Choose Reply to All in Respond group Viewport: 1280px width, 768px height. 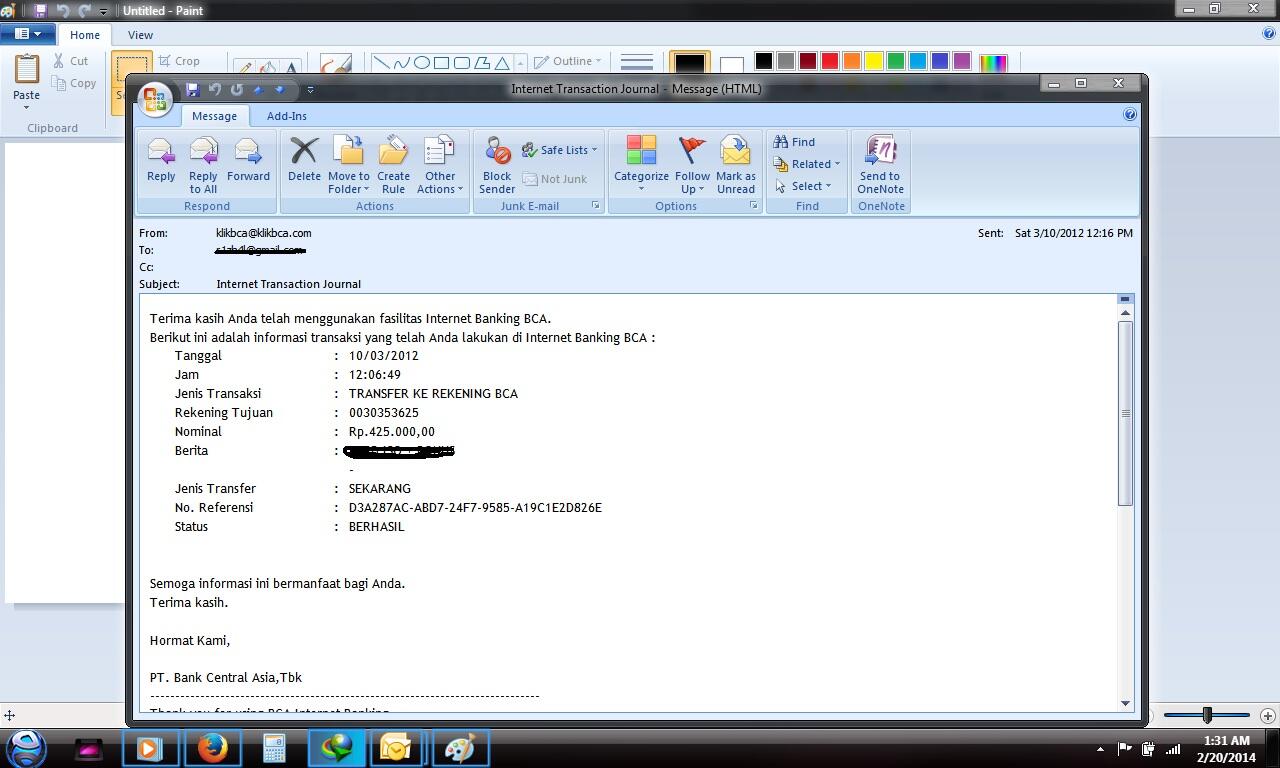click(203, 164)
